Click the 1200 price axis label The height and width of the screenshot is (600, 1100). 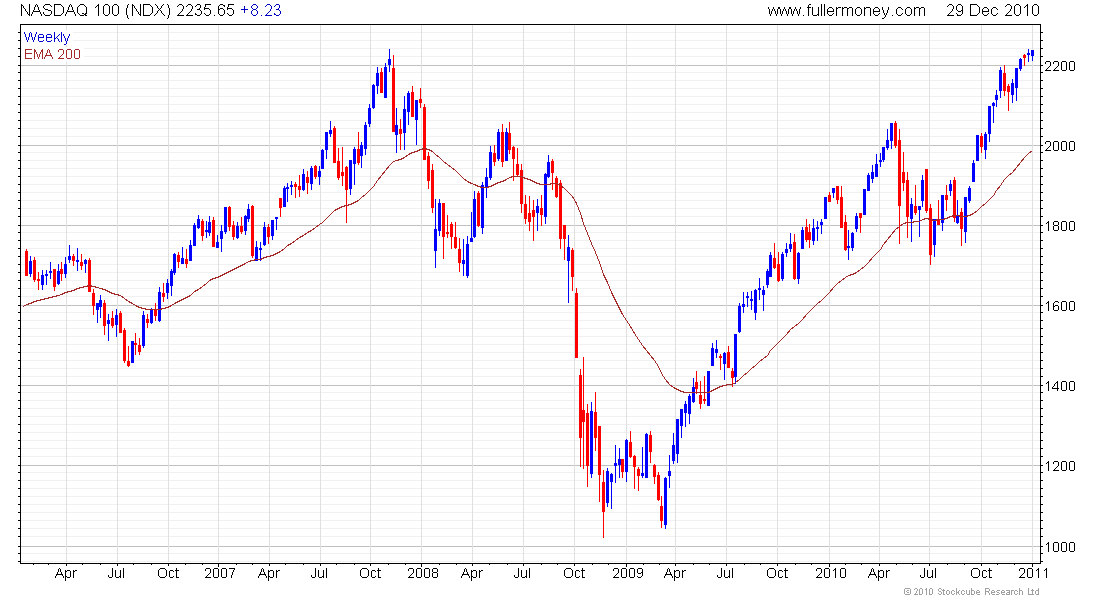pos(1060,467)
